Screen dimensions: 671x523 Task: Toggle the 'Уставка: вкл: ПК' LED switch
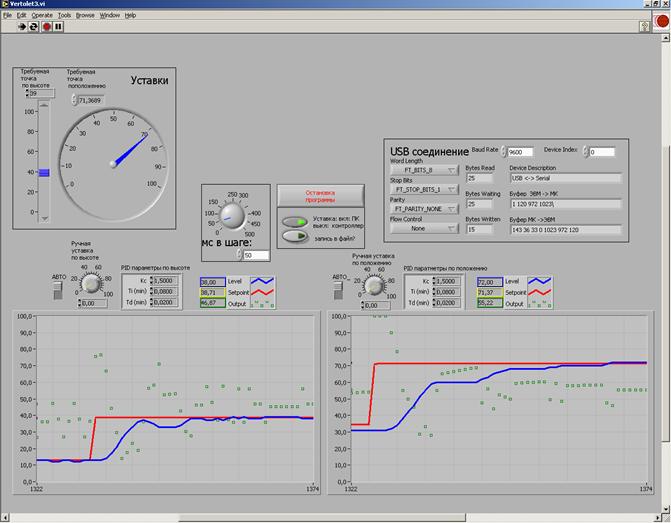click(x=294, y=222)
